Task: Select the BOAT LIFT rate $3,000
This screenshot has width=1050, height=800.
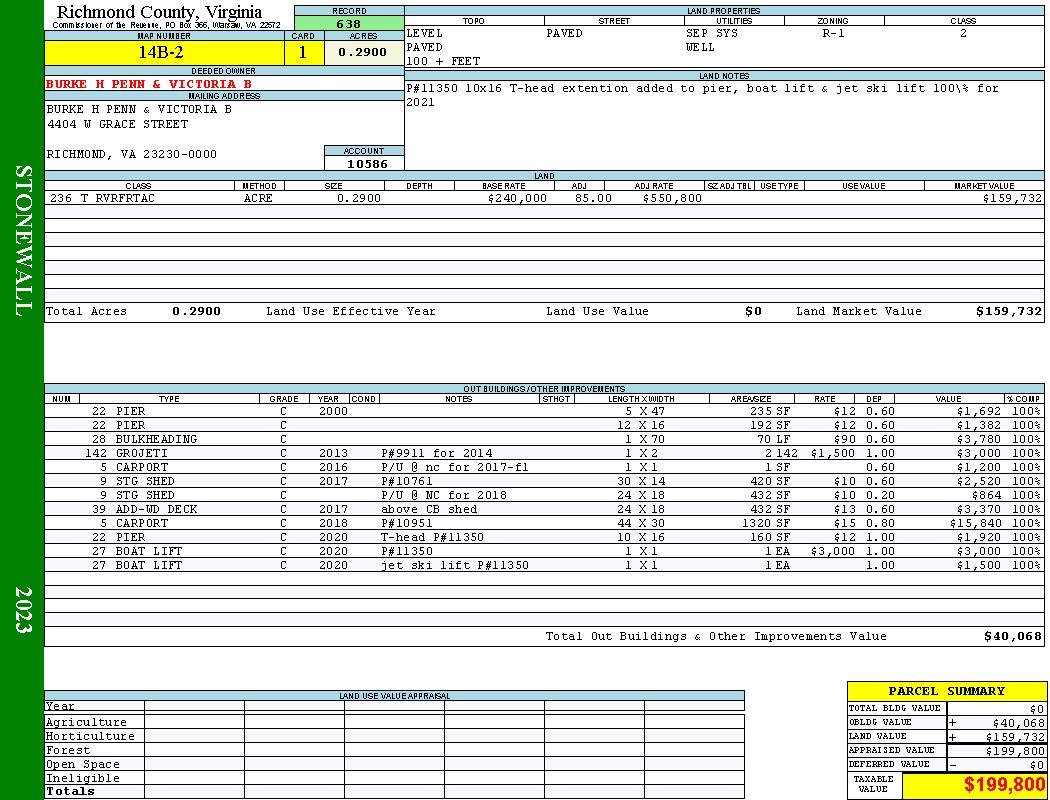Action: pos(832,552)
